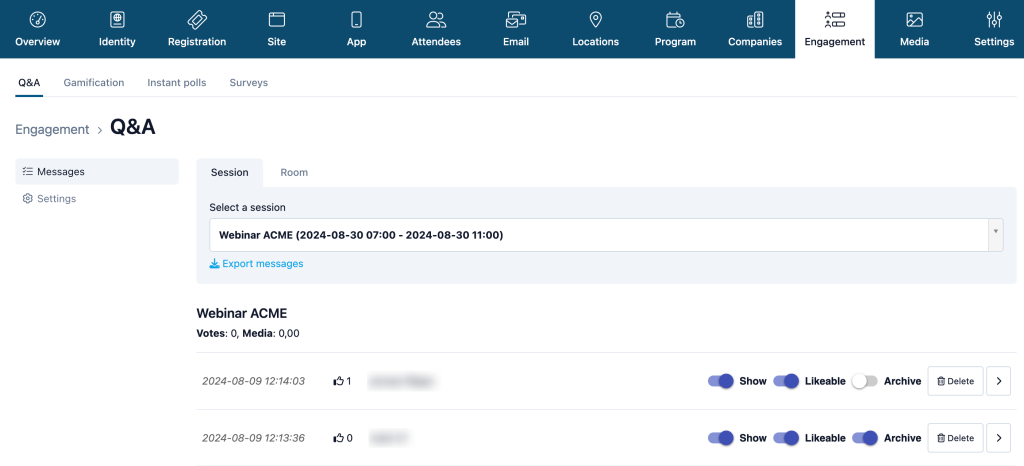The image size is (1024, 466).
Task: Click the Companies buildings icon
Action: click(x=755, y=20)
